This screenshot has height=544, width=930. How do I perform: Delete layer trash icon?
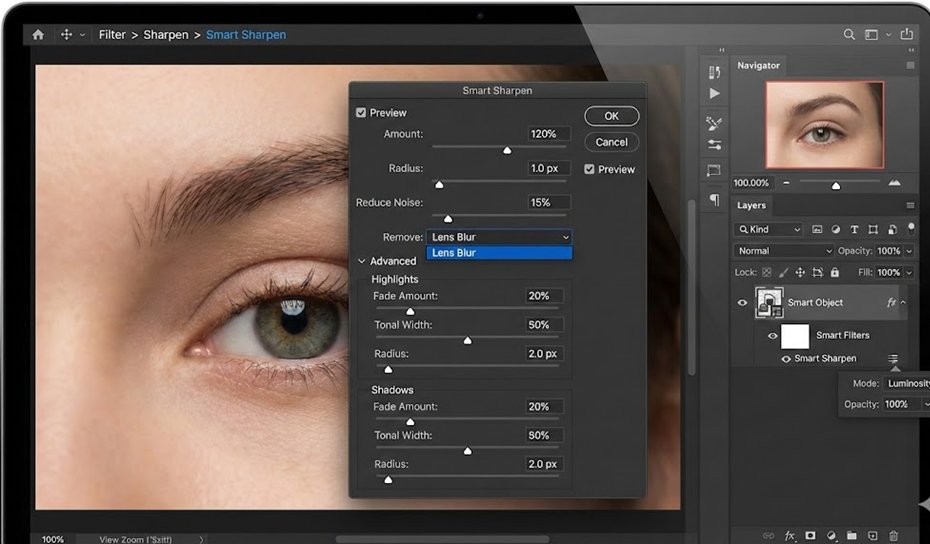893,536
